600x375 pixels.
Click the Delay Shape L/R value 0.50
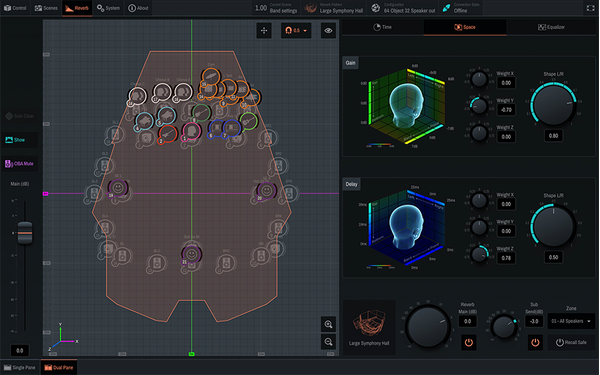point(553,257)
